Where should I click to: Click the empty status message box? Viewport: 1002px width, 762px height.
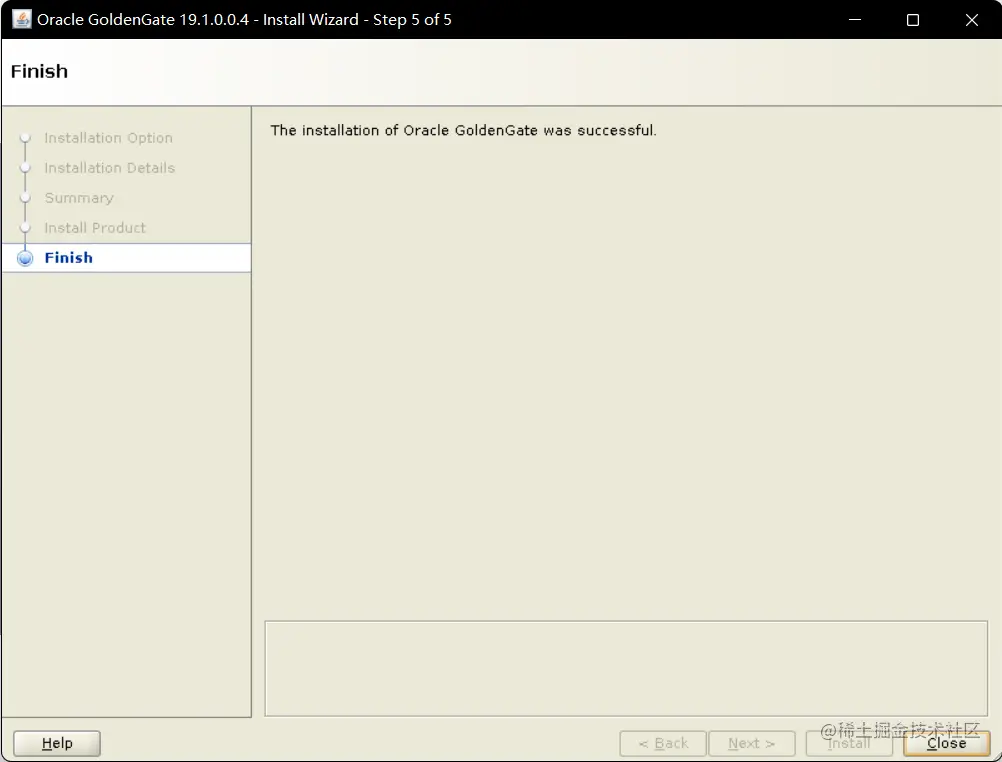click(x=625, y=668)
